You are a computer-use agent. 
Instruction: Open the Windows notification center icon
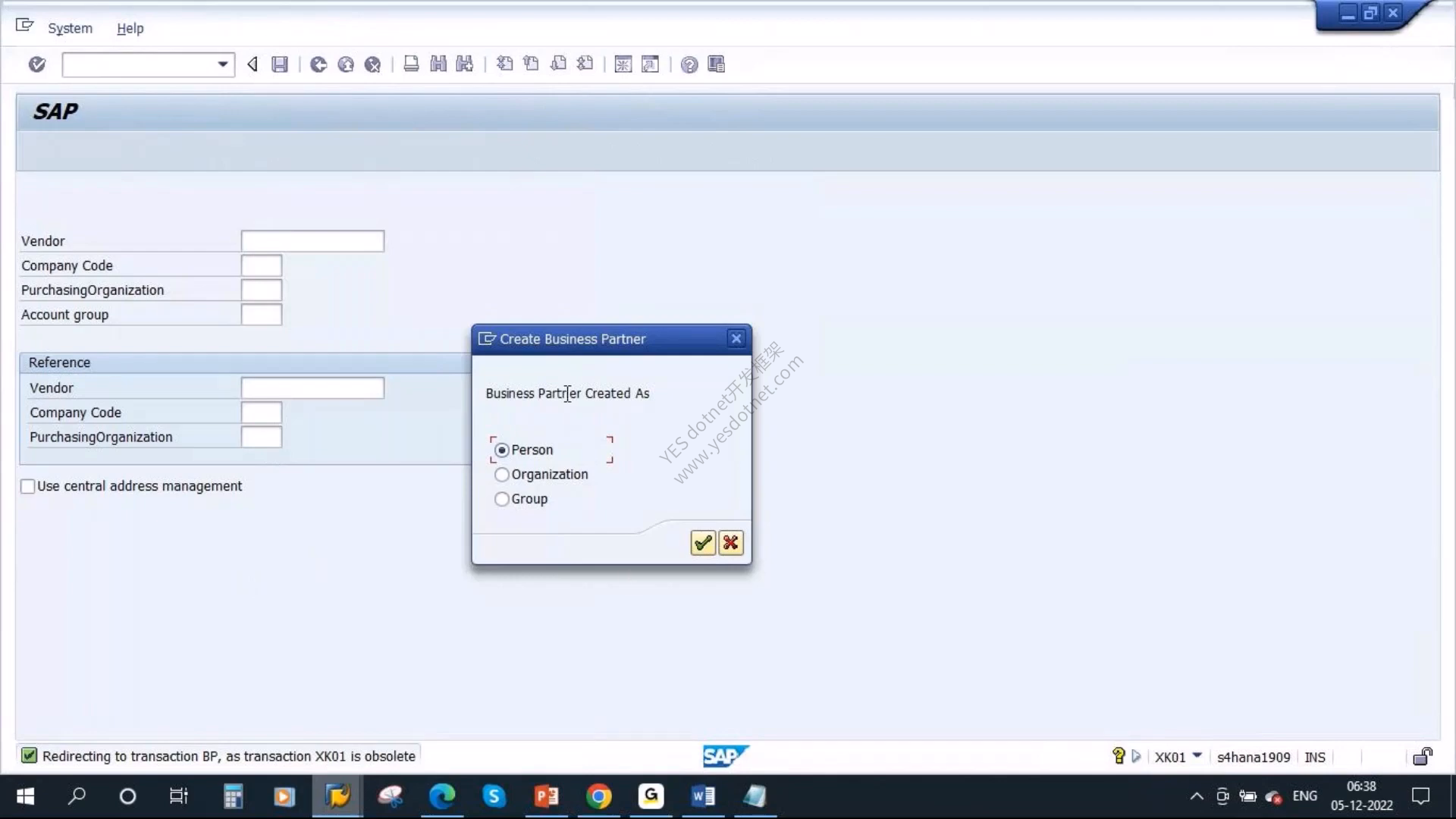(x=1420, y=796)
